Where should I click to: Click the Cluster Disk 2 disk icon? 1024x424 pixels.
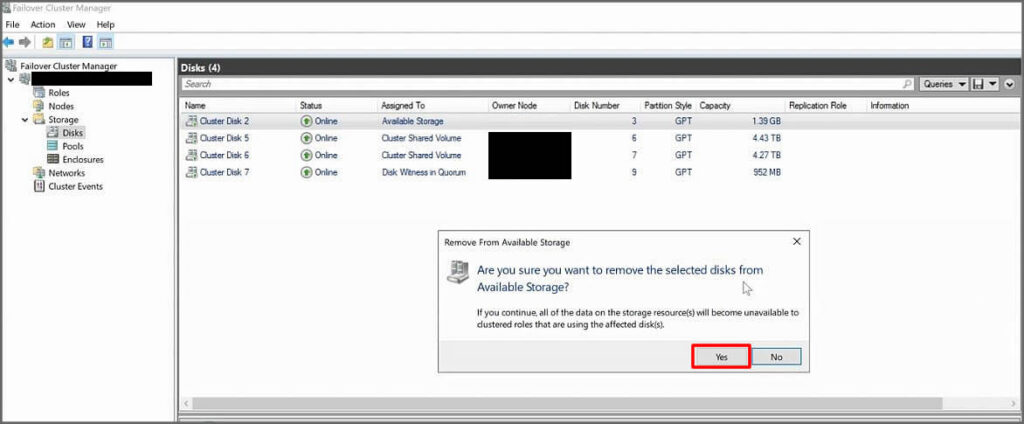click(x=191, y=121)
